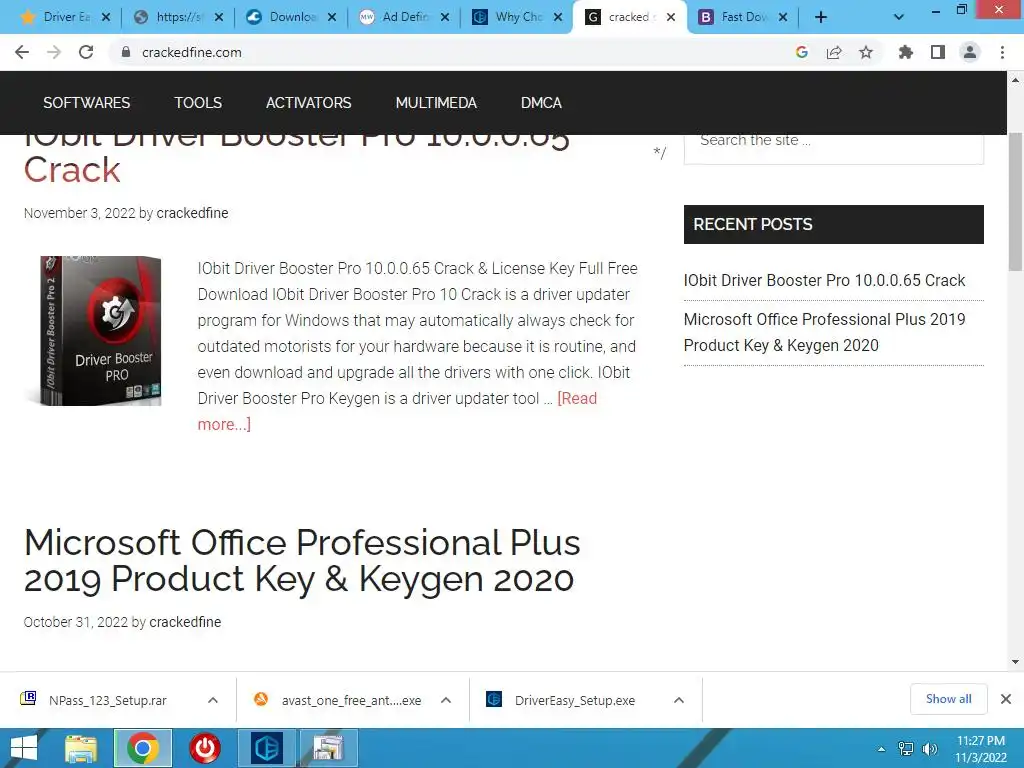This screenshot has height=768, width=1024.
Task: View site security padlock info
Action: coord(126,52)
